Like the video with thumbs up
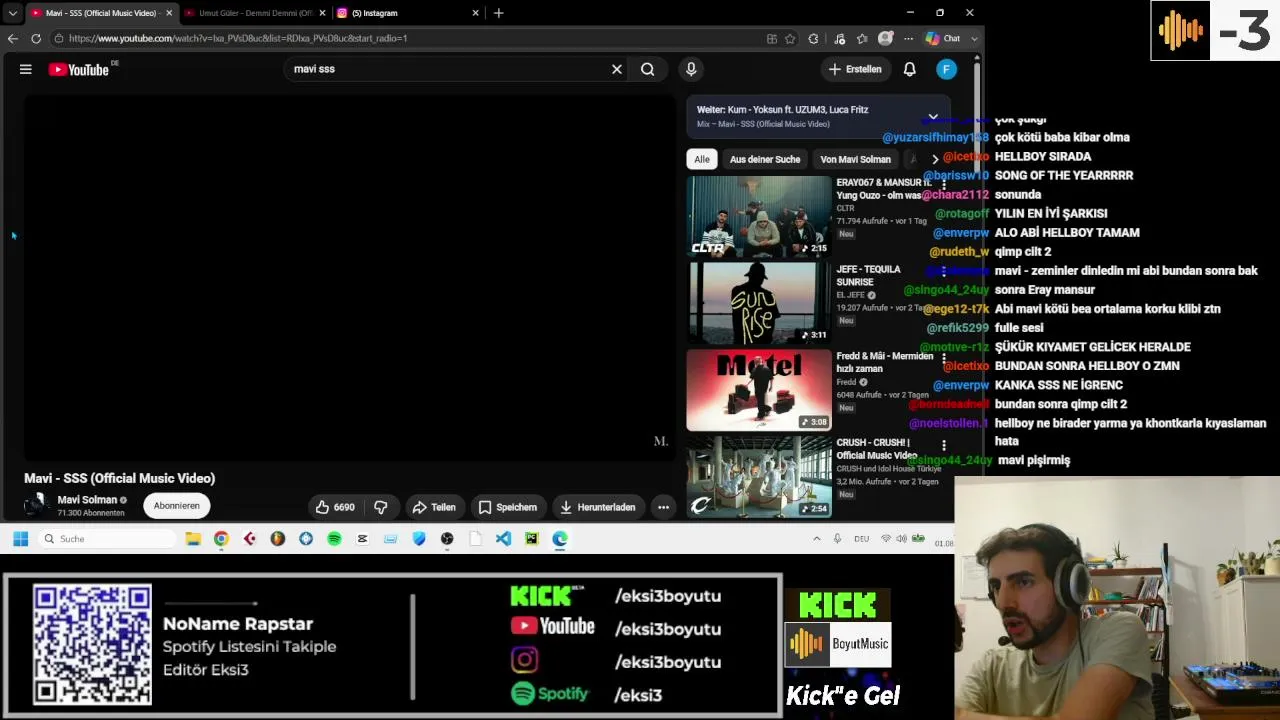 pos(335,507)
